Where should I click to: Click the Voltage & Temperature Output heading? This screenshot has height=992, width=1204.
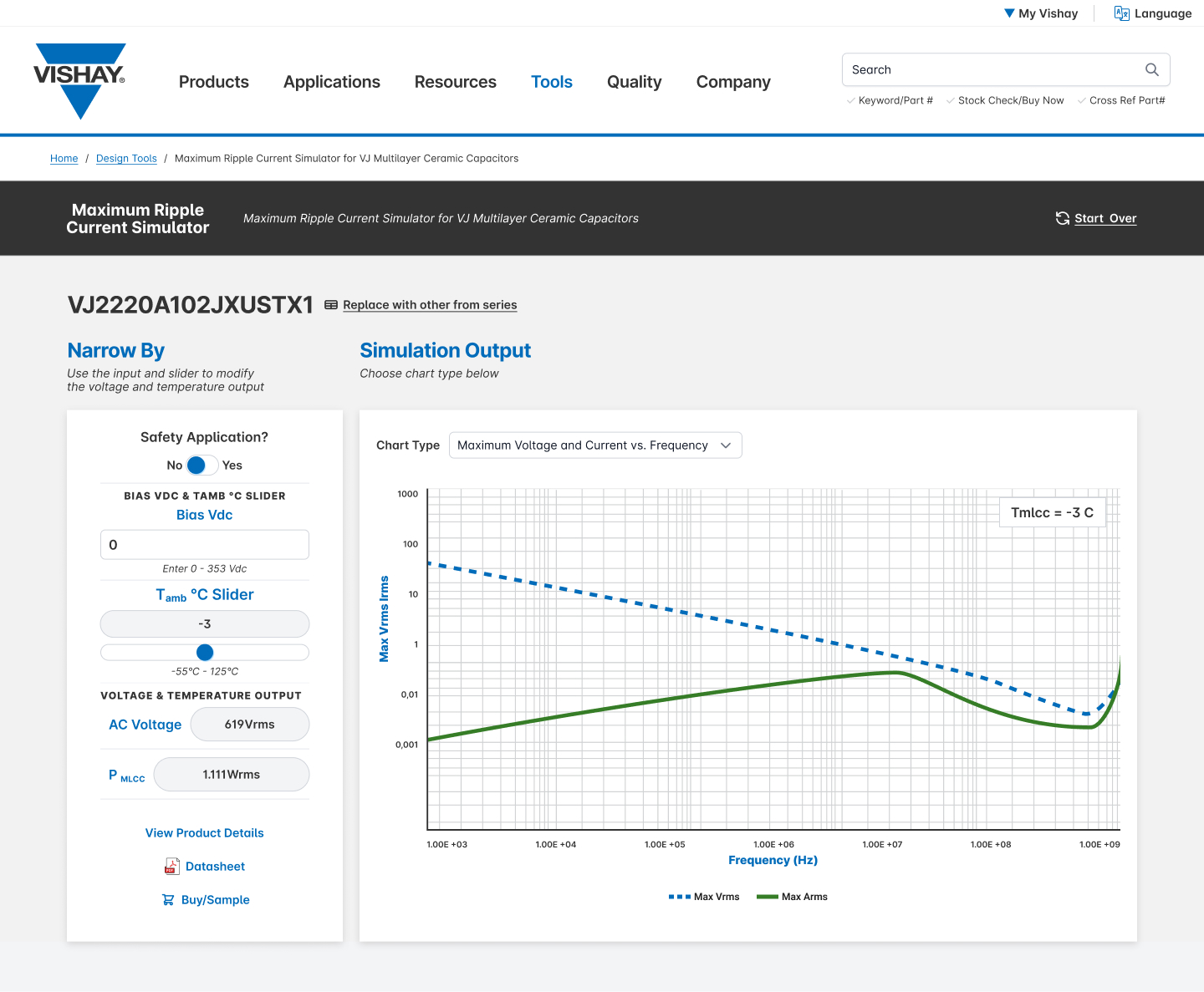(201, 696)
